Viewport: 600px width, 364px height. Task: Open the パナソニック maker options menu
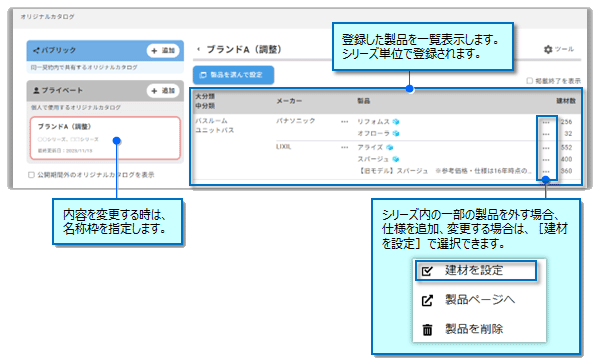click(344, 122)
